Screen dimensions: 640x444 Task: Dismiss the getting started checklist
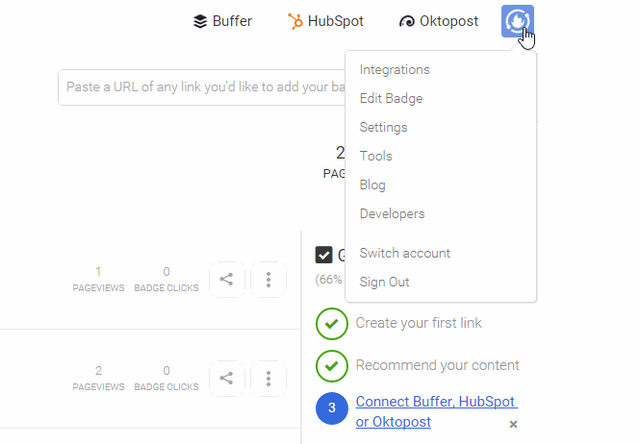click(514, 424)
